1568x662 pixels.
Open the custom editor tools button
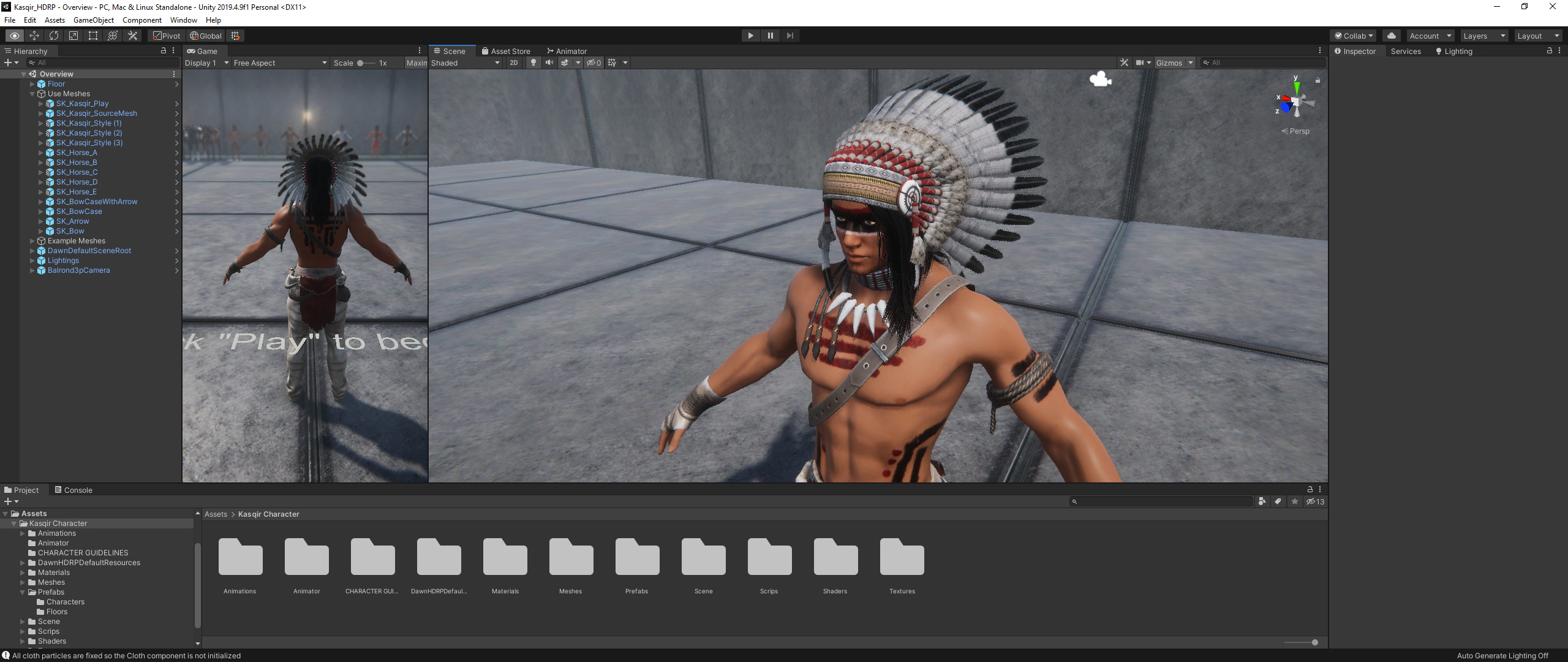click(x=132, y=36)
